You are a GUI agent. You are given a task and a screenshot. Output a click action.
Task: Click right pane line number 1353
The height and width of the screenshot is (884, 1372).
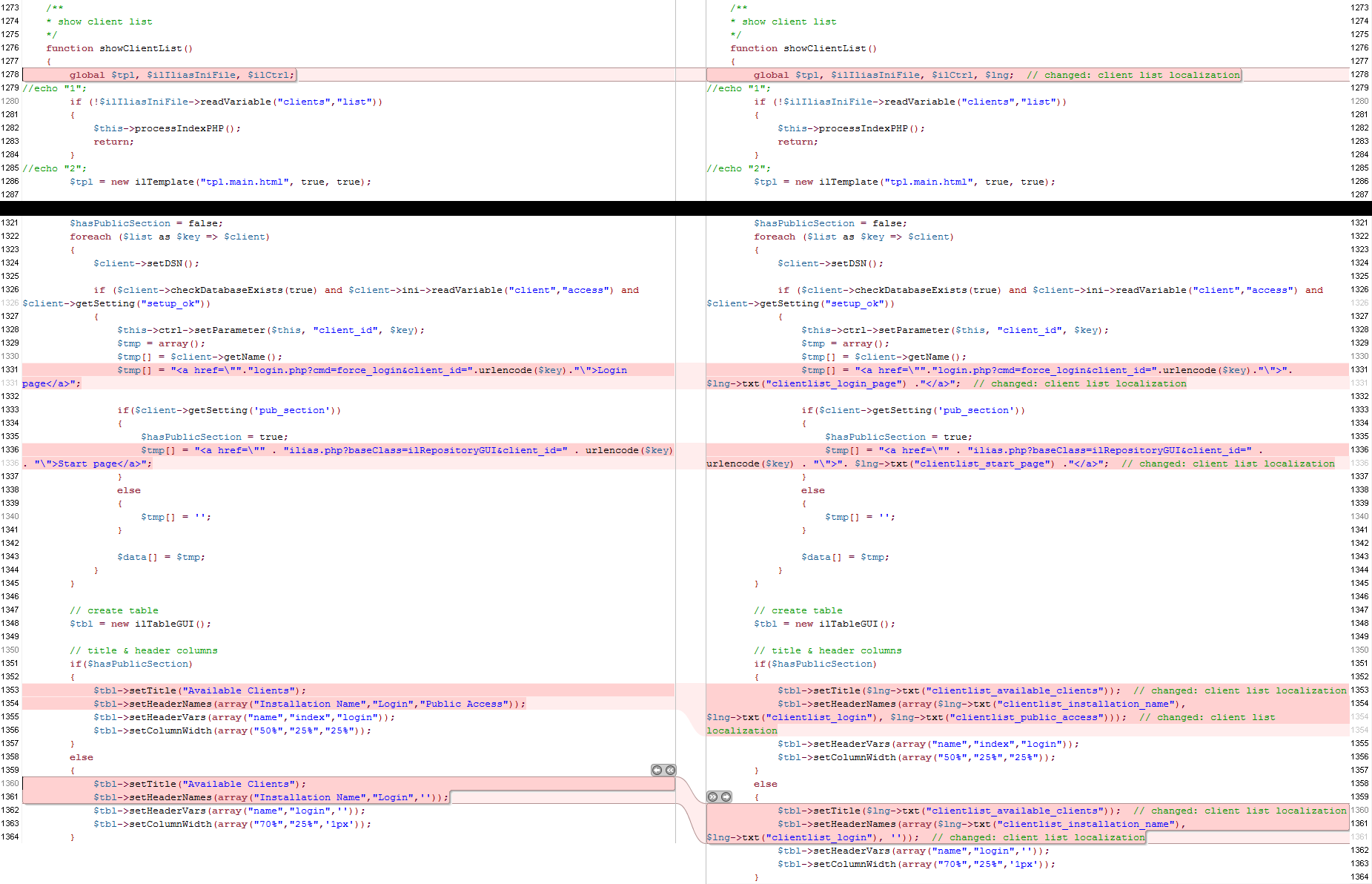1359,690
